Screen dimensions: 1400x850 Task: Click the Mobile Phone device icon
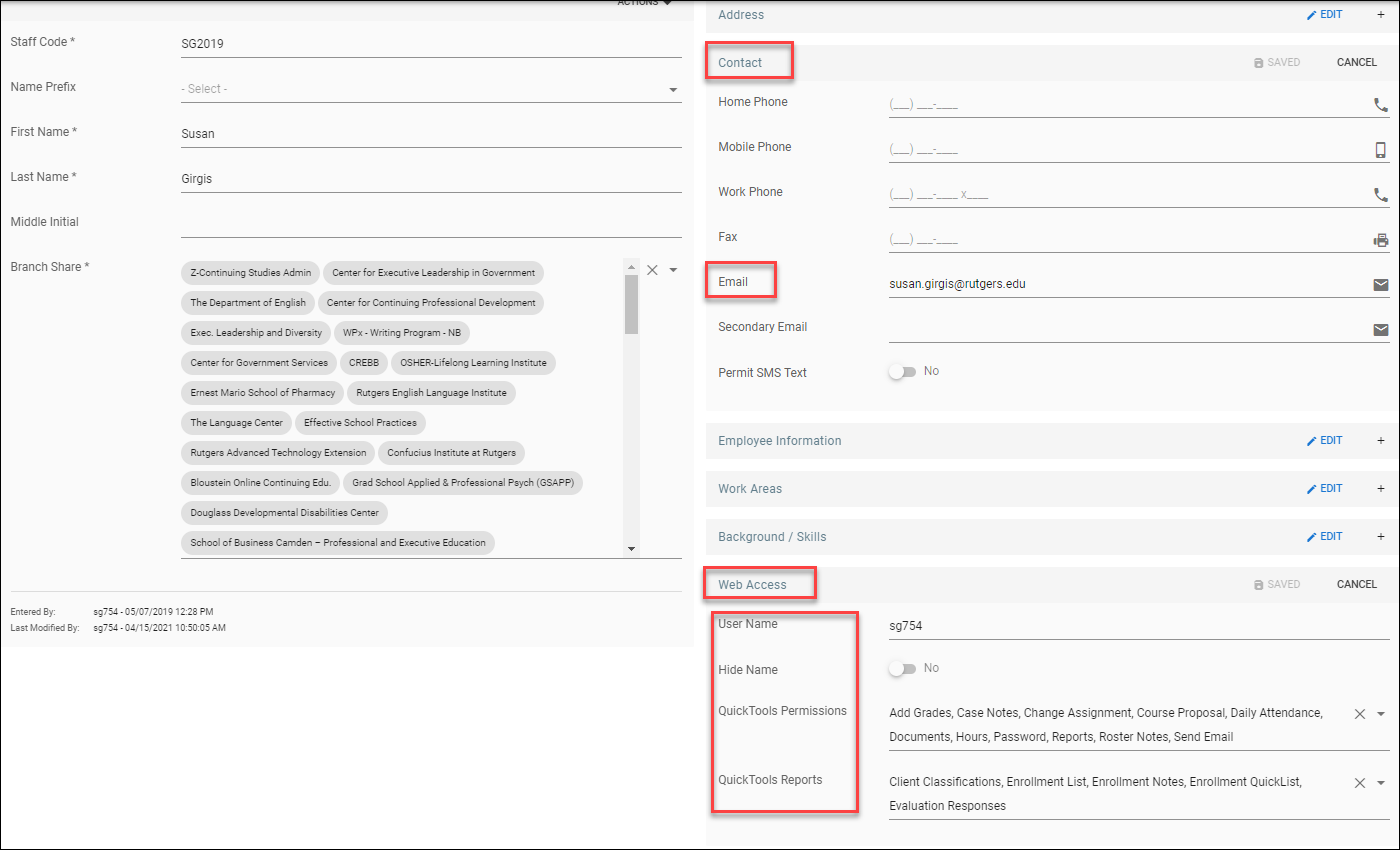click(x=1381, y=150)
